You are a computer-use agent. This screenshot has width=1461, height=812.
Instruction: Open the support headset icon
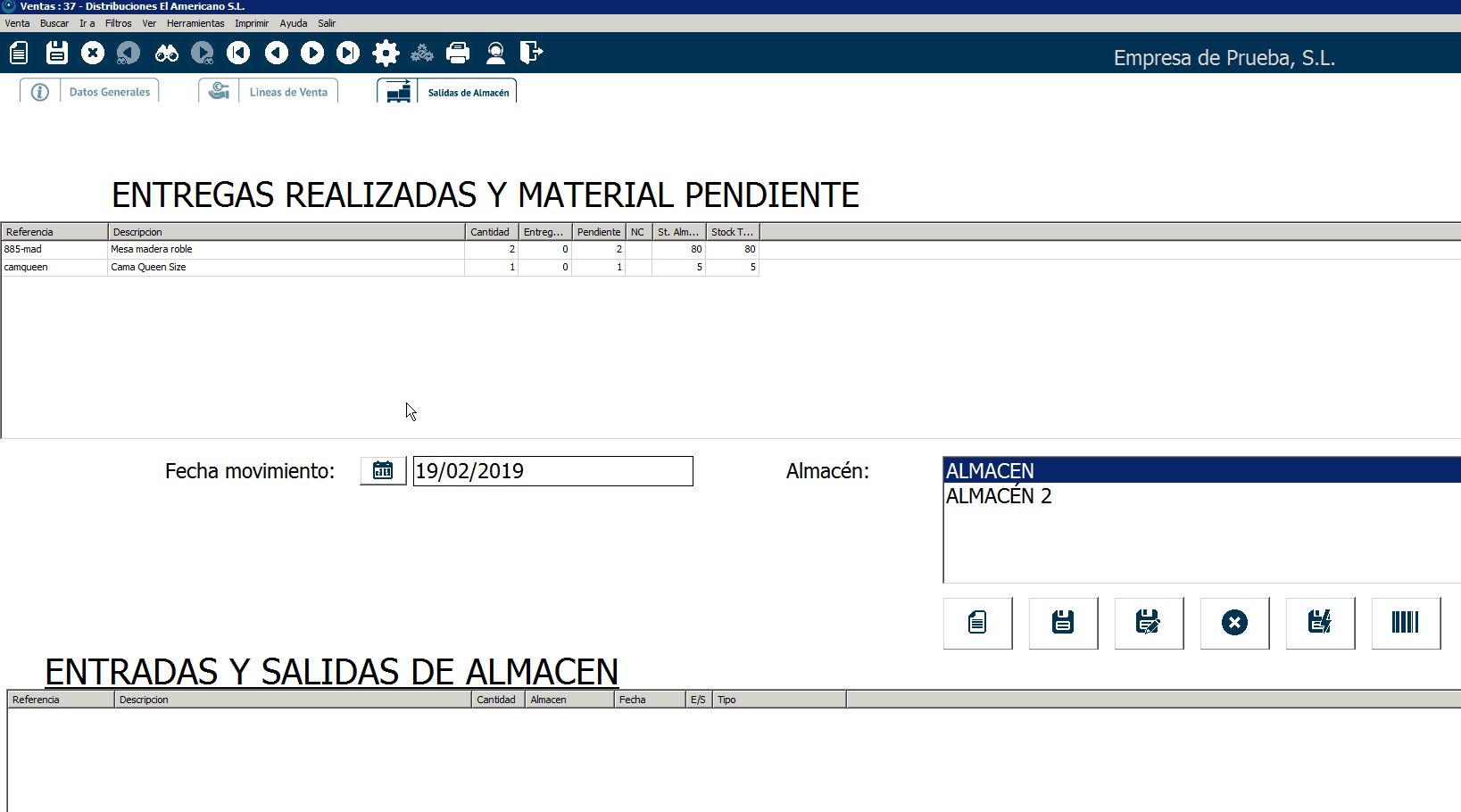tap(495, 54)
